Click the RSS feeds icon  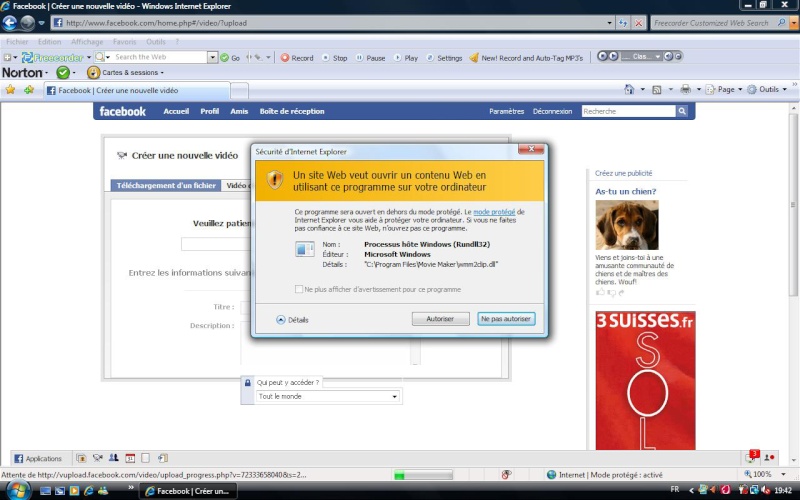point(657,89)
